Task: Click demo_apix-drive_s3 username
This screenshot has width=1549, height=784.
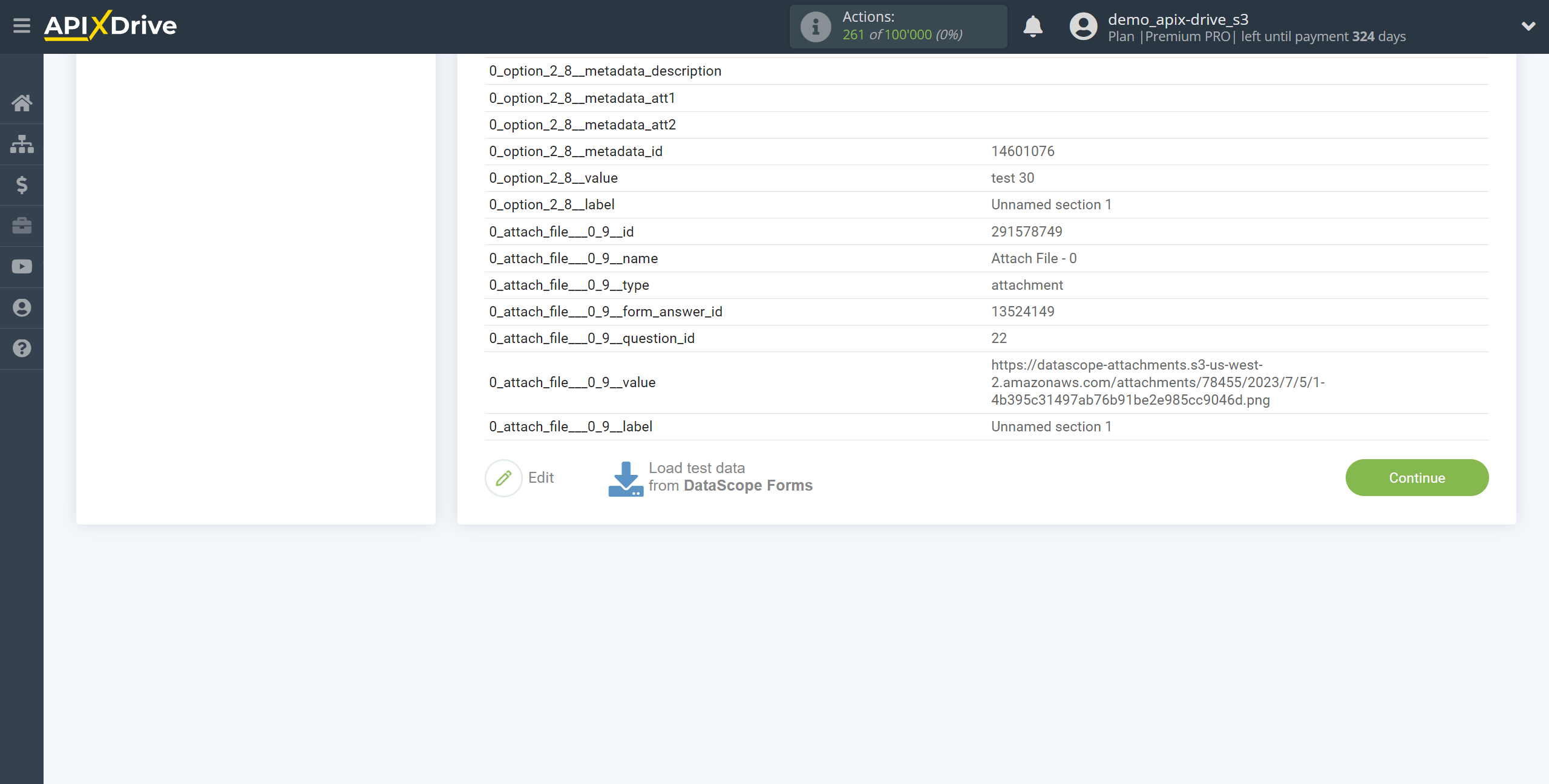Action: [1178, 19]
